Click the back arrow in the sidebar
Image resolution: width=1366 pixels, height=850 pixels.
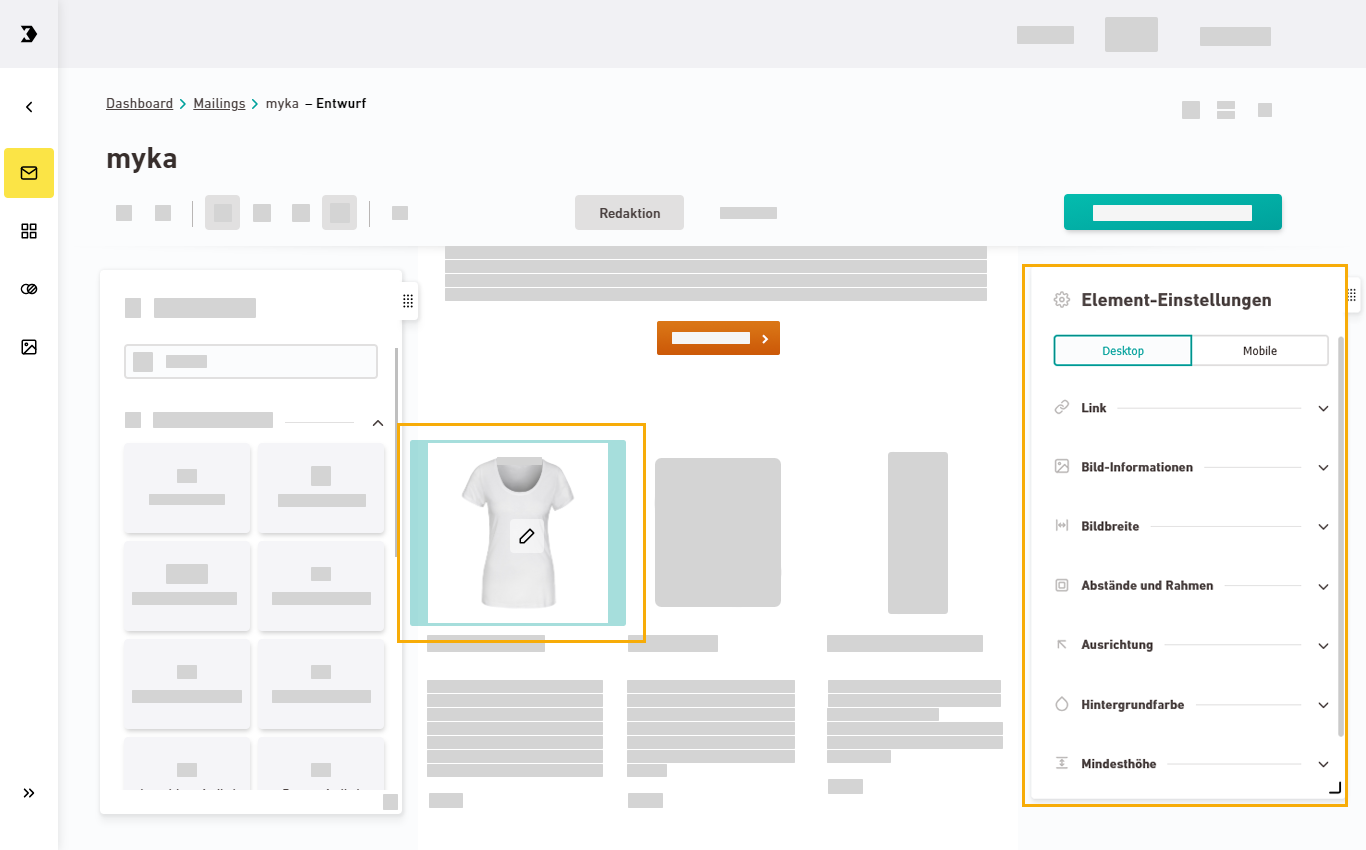point(29,107)
